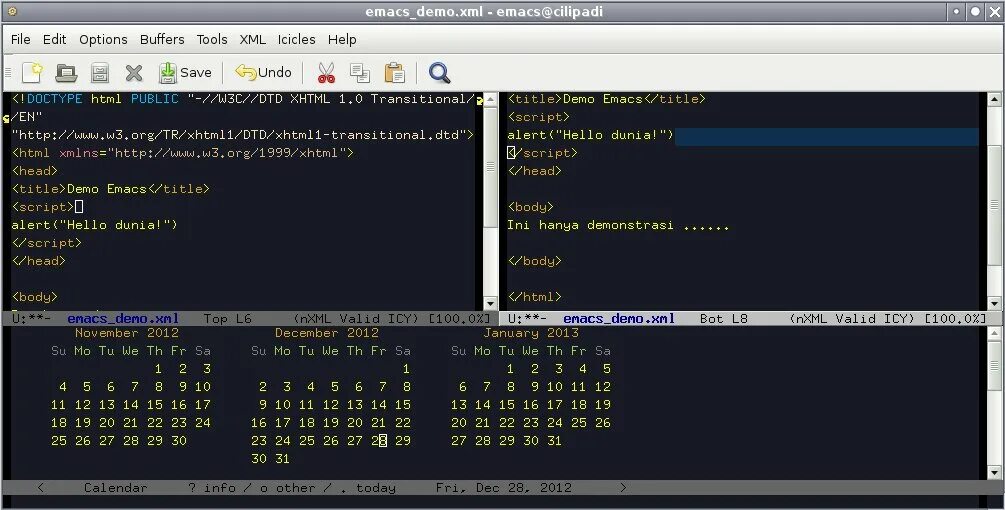Screen dimensions: 1005x510
Task: Click calendar pane scrollbar up arrow
Action: click(x=994, y=333)
